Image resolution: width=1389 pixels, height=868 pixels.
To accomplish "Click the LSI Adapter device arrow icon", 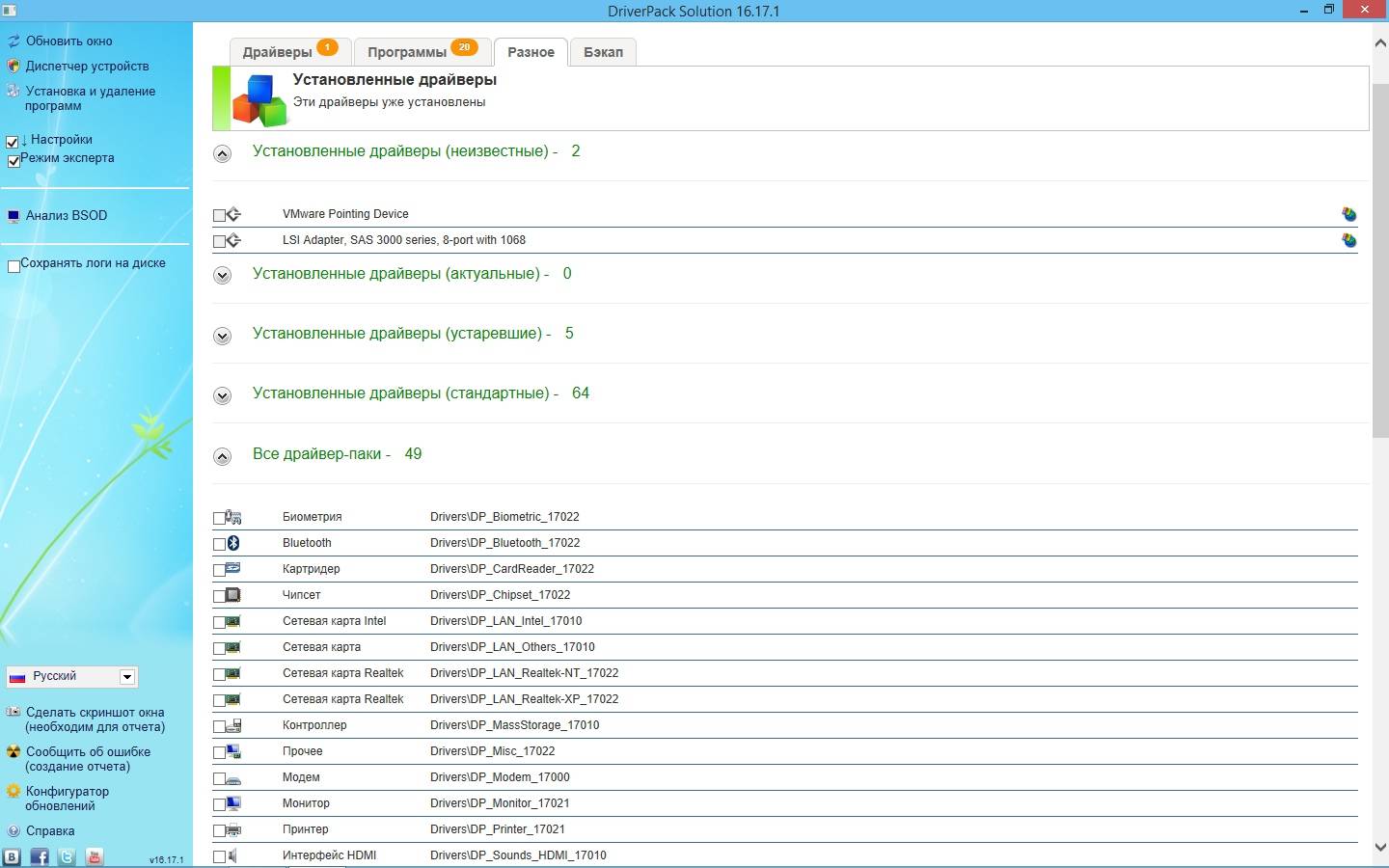I will (233, 240).
